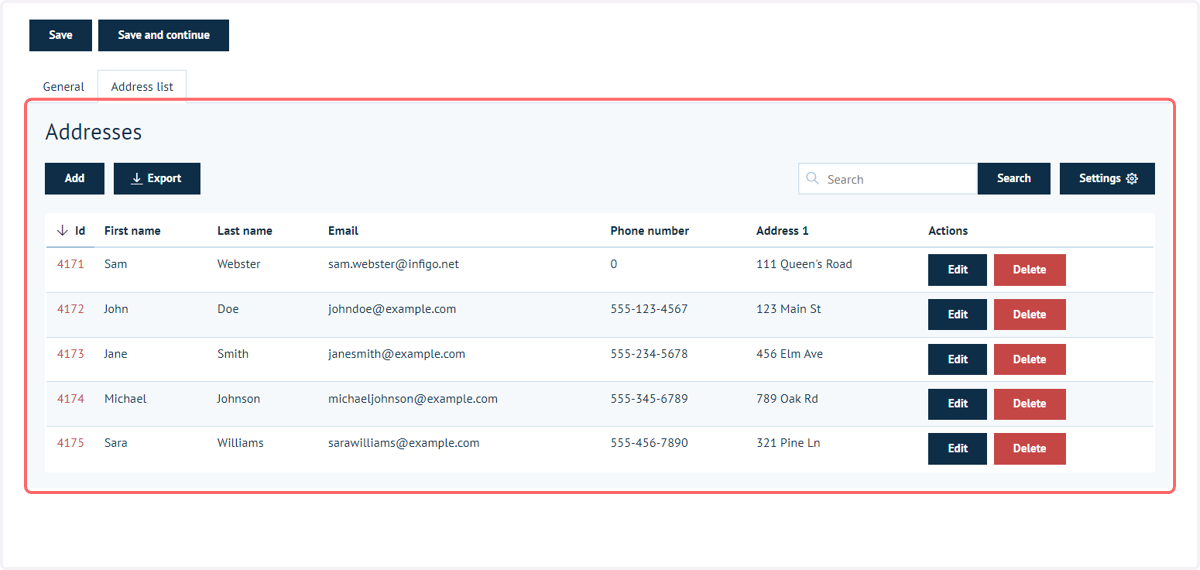Delete Jane Smith's address

[x=1030, y=359]
